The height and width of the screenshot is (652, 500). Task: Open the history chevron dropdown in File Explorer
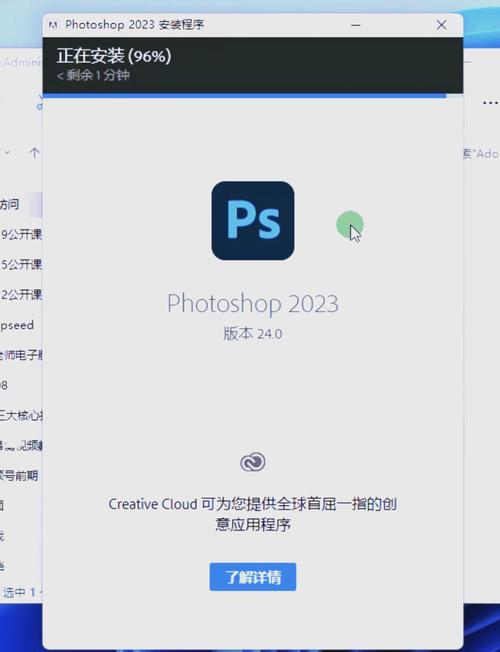[x=7, y=153]
